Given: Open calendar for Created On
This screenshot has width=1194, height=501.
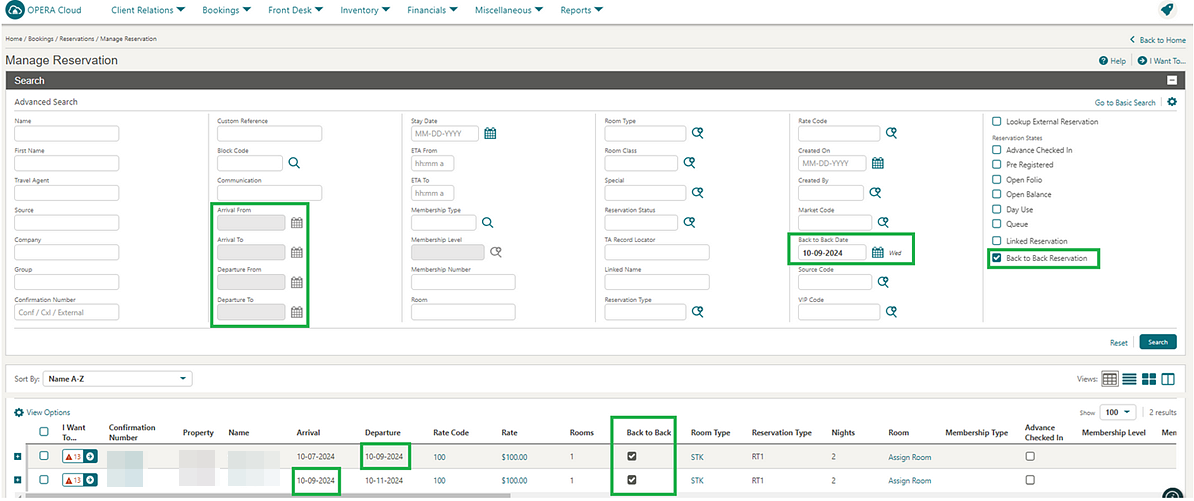Looking at the screenshot, I should point(877,164).
